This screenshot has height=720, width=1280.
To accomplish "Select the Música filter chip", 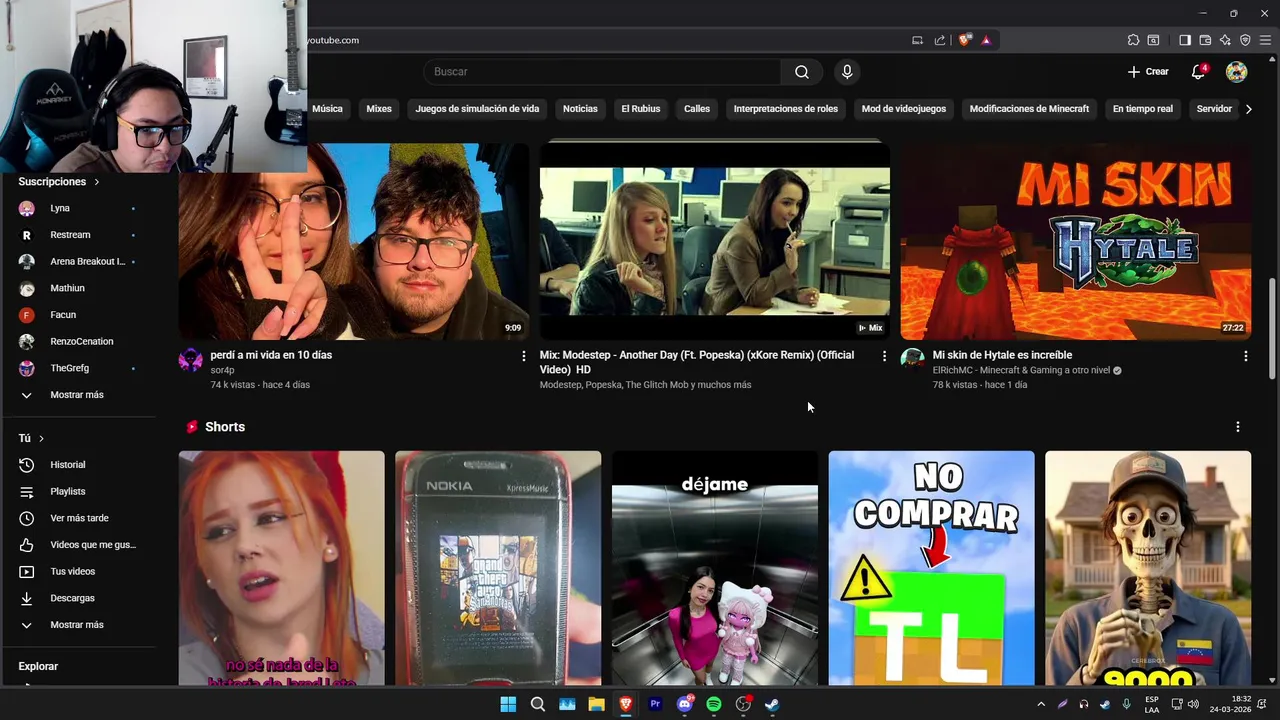I will click(327, 109).
